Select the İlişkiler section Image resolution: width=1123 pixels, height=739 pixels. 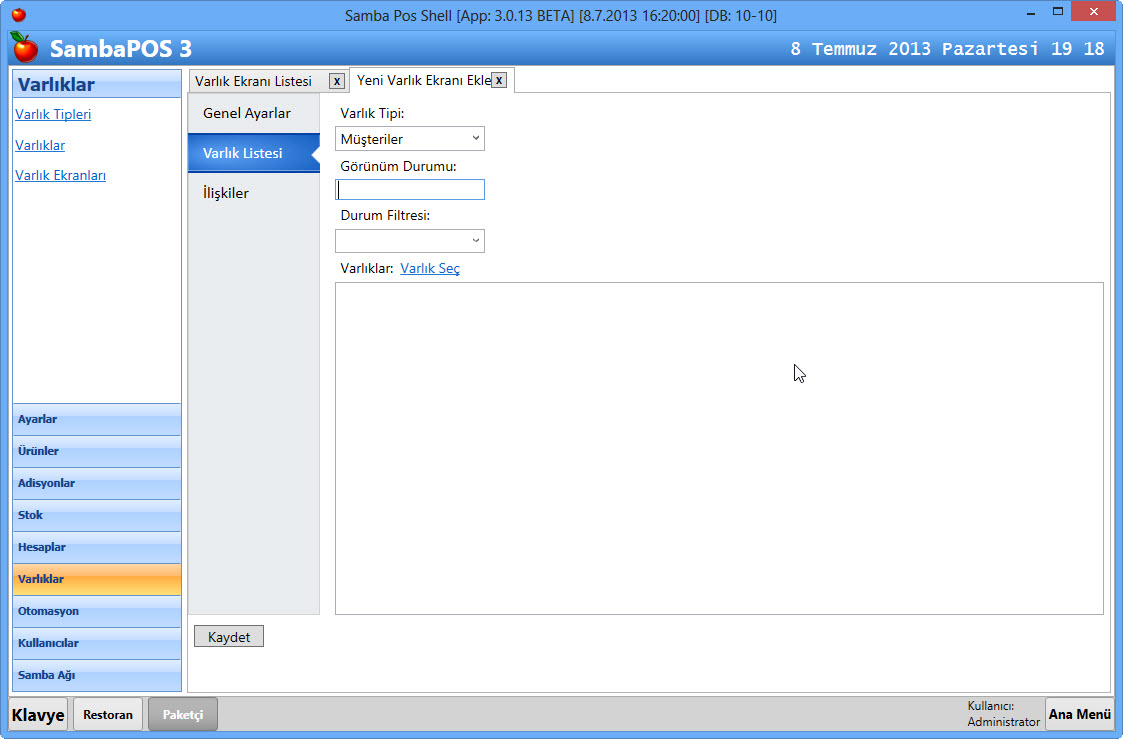[226, 193]
